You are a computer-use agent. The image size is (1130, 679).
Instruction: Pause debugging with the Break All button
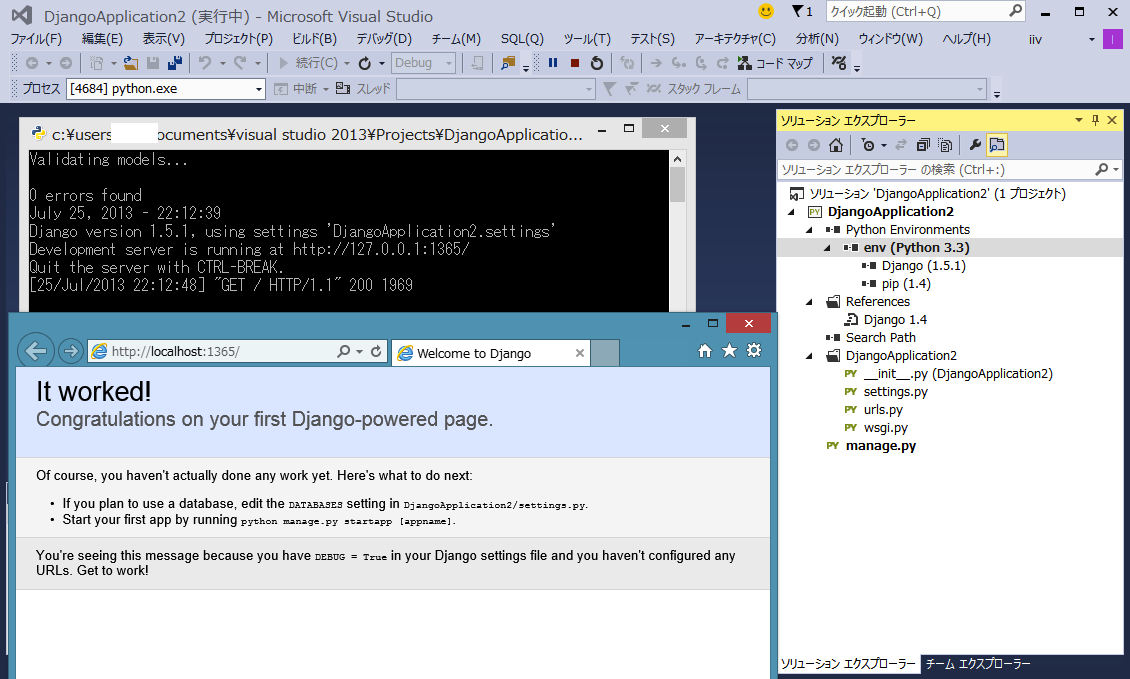(x=553, y=63)
